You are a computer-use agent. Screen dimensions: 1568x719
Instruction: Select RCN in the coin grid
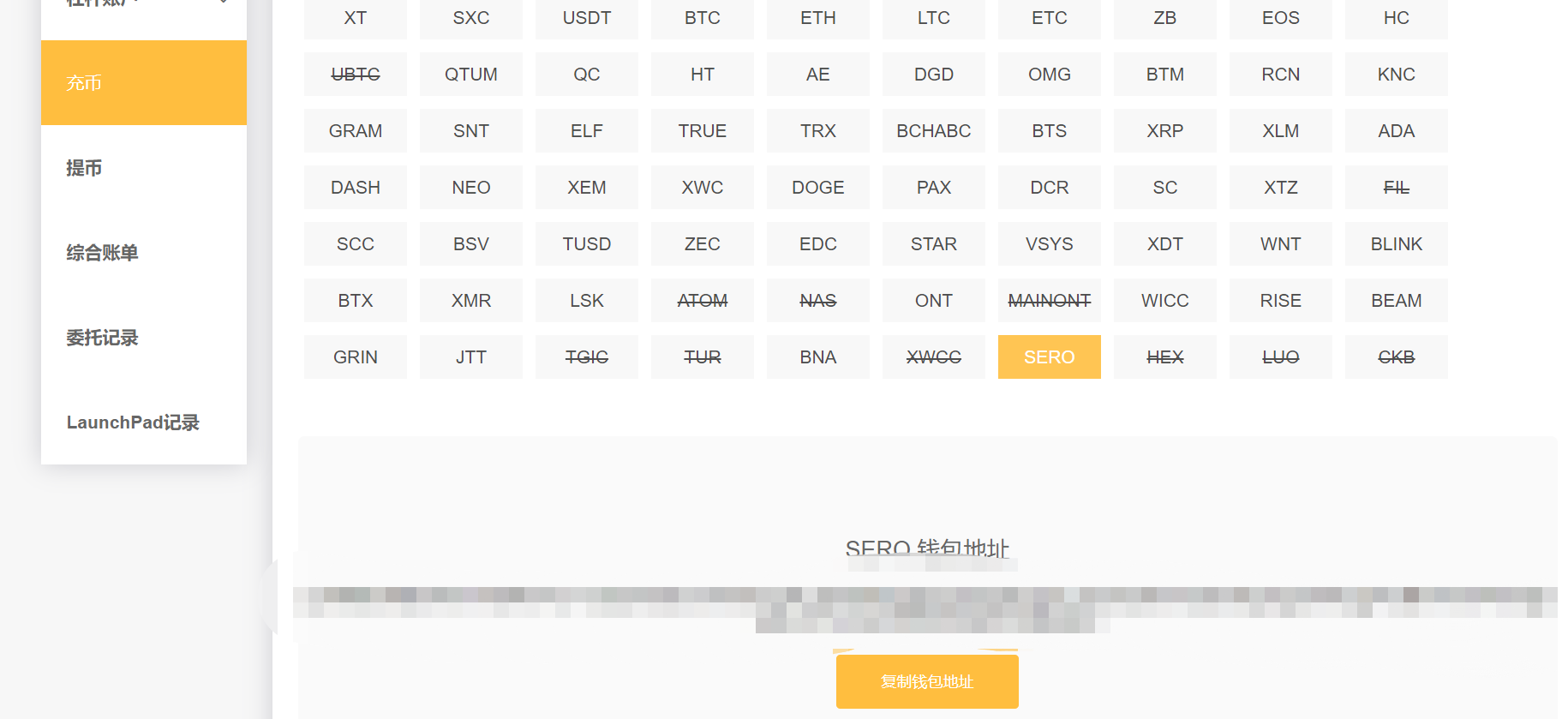tap(1281, 75)
